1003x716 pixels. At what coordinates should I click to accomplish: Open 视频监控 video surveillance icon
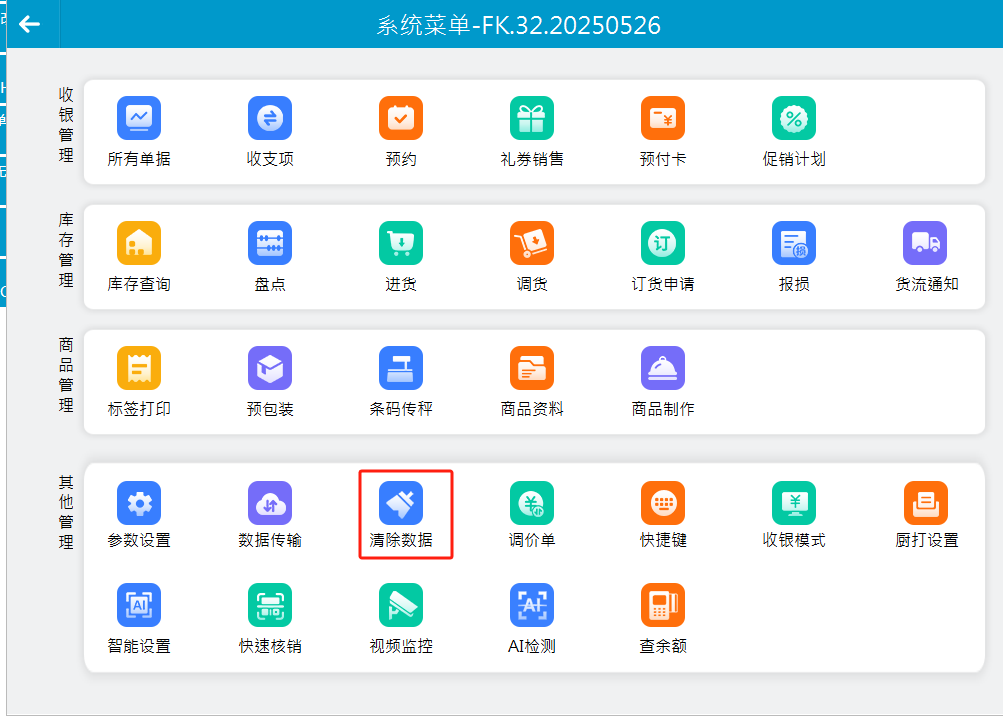pyautogui.click(x=401, y=605)
